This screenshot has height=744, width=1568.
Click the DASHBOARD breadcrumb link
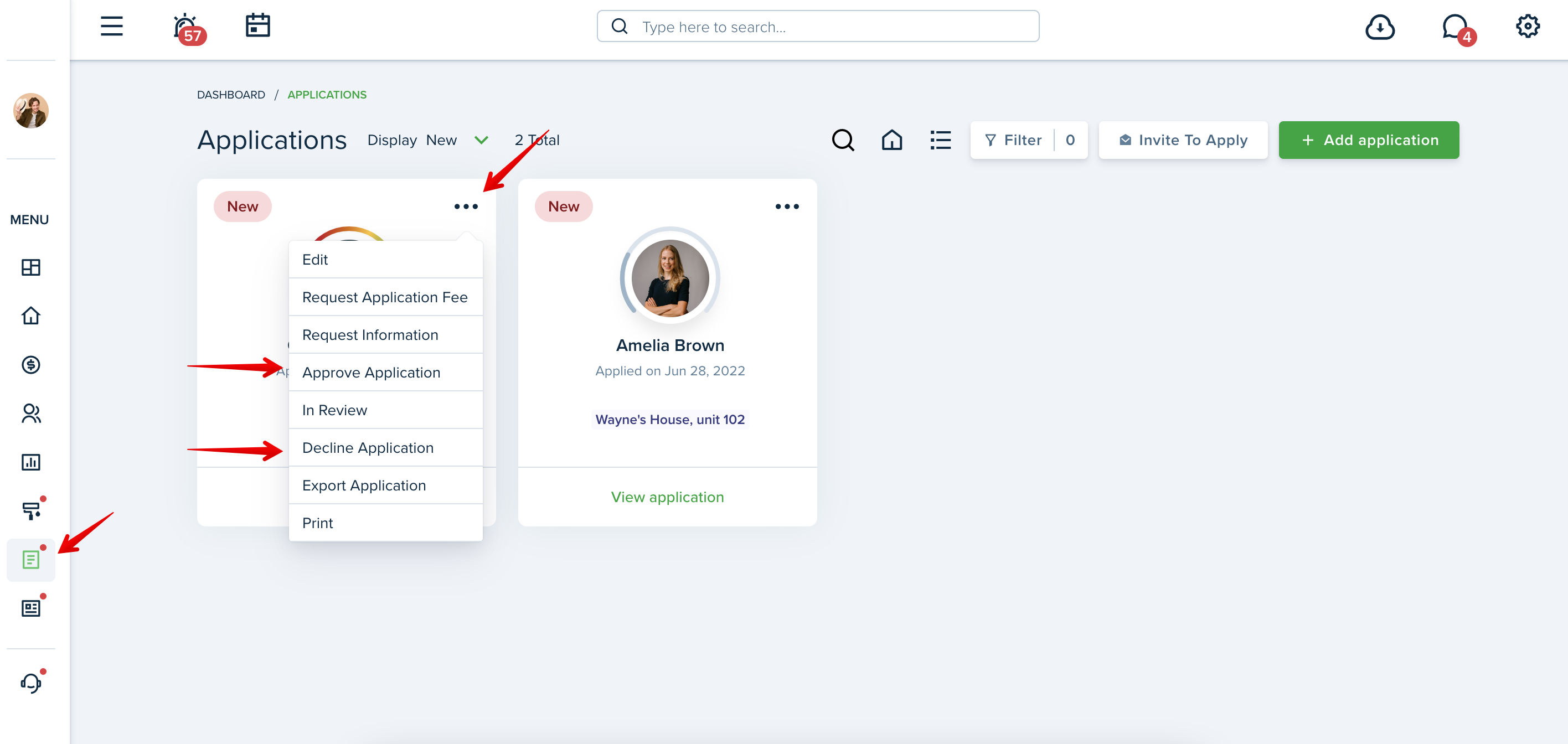(x=231, y=94)
